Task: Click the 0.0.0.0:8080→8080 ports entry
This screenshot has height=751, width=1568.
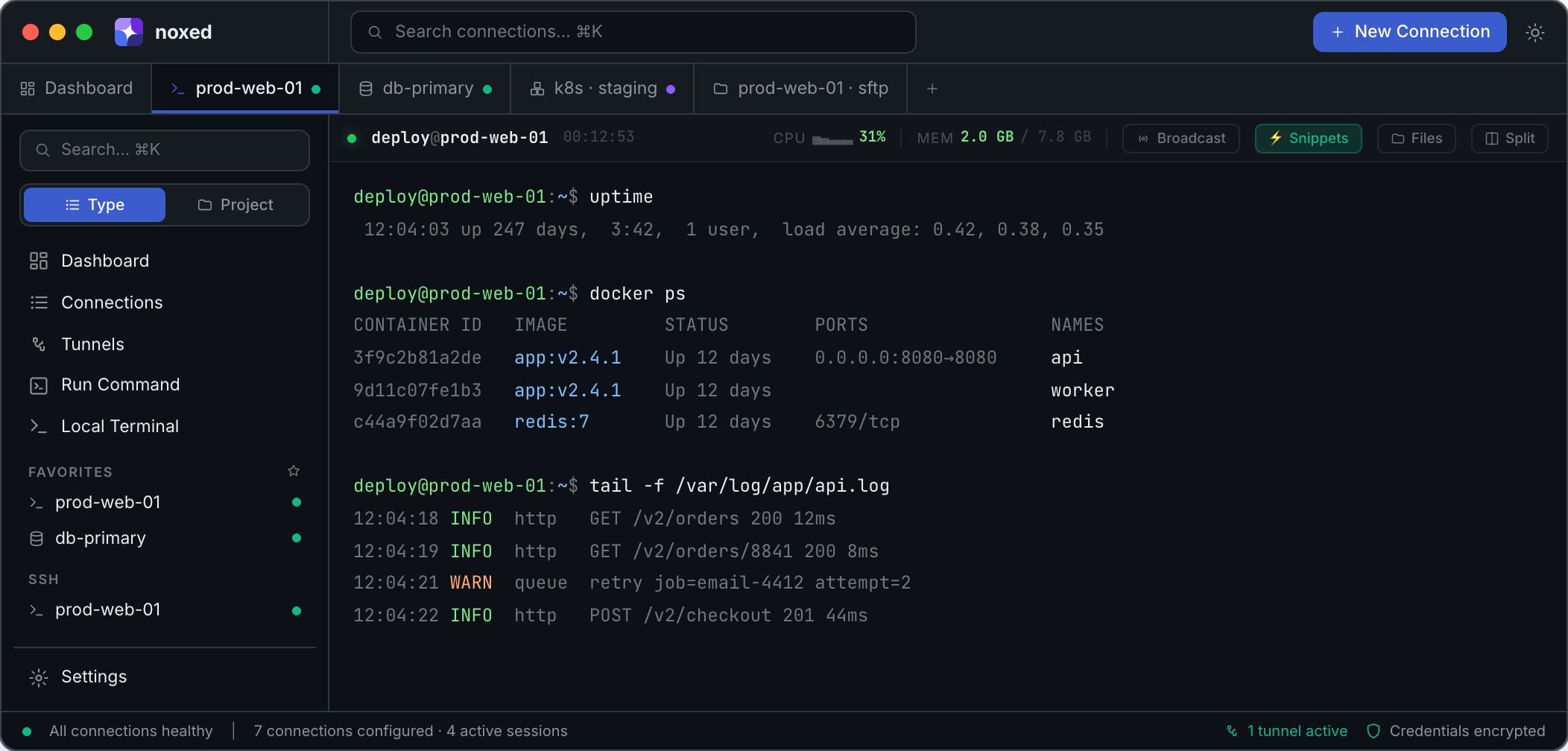Action: pos(905,358)
